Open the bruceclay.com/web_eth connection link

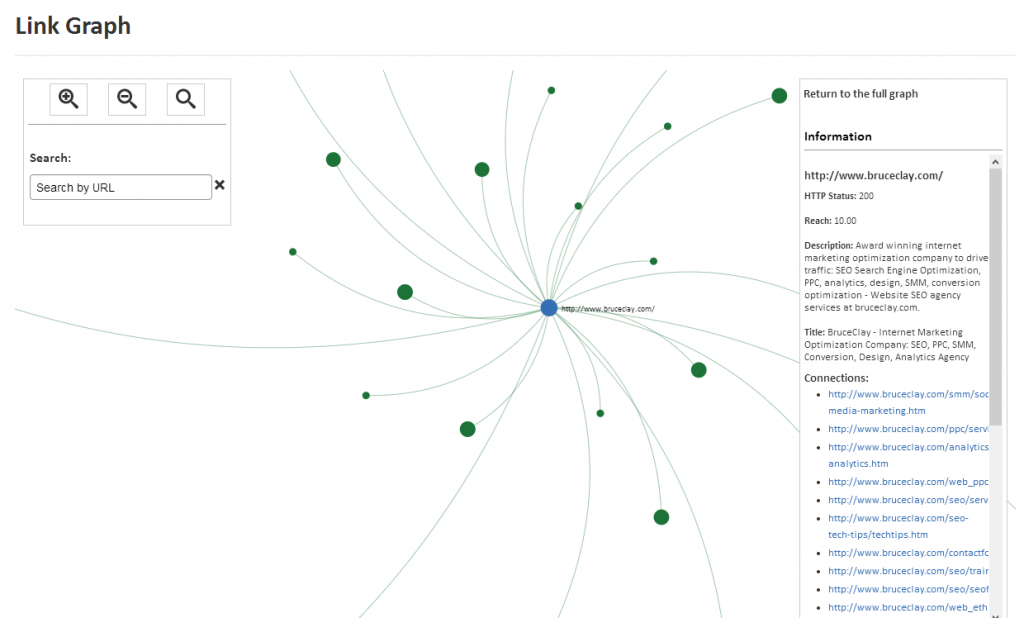click(x=908, y=608)
